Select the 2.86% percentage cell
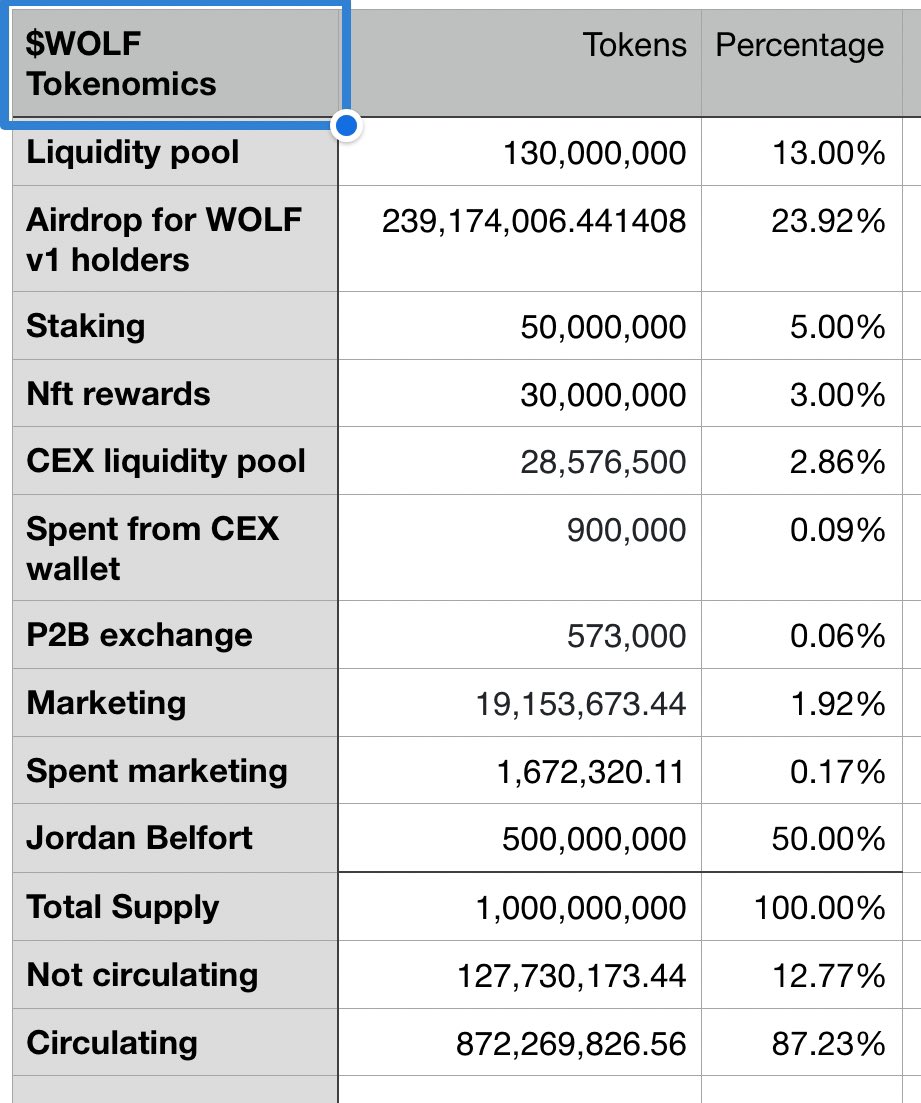Viewport: 921px width, 1103px height. click(801, 461)
